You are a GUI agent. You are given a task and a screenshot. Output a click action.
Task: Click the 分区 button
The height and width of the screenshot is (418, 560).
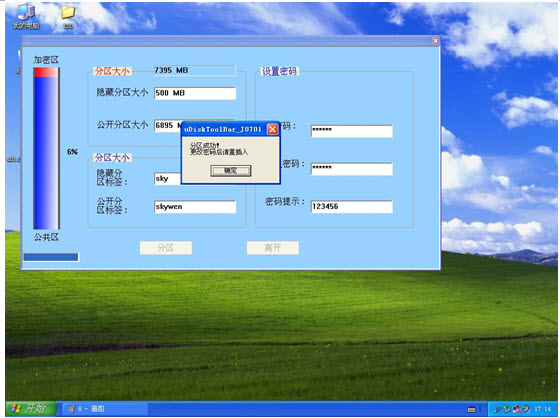pos(166,248)
